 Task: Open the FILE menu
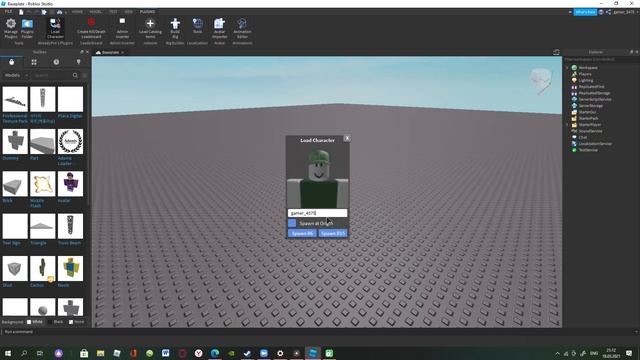pos(8,12)
